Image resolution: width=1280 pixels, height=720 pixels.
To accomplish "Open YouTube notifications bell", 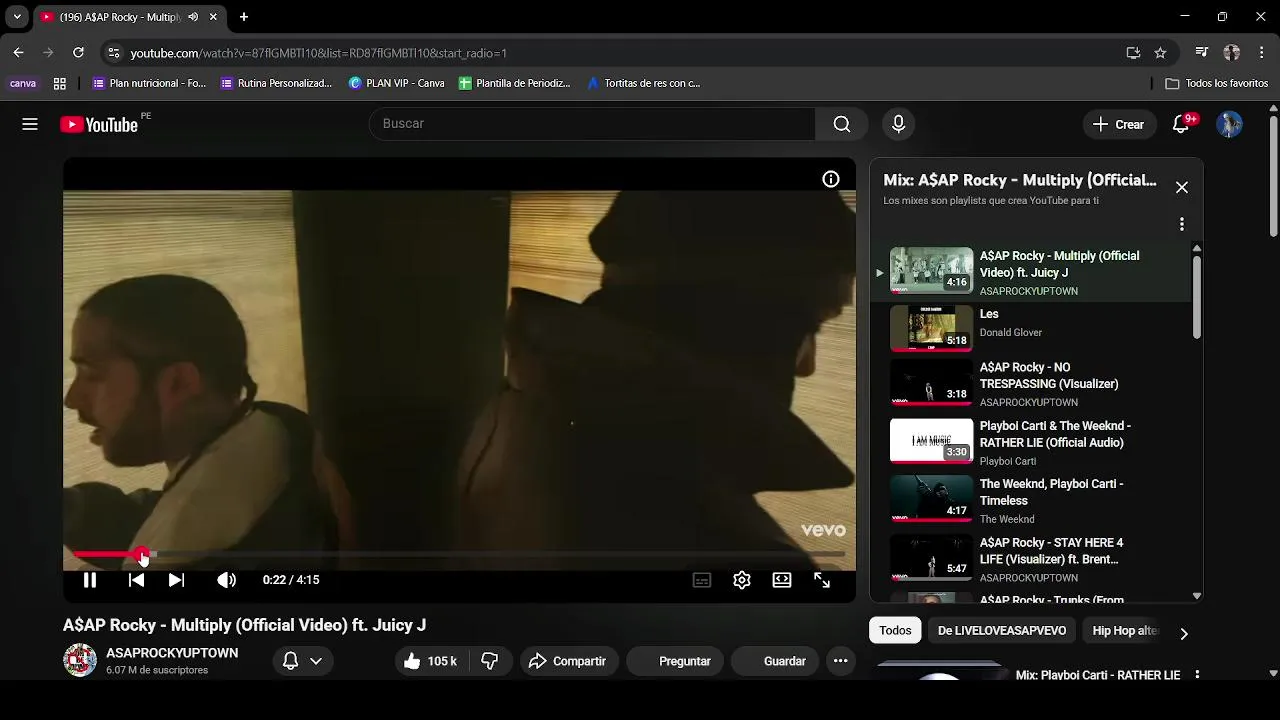I will 1183,124.
